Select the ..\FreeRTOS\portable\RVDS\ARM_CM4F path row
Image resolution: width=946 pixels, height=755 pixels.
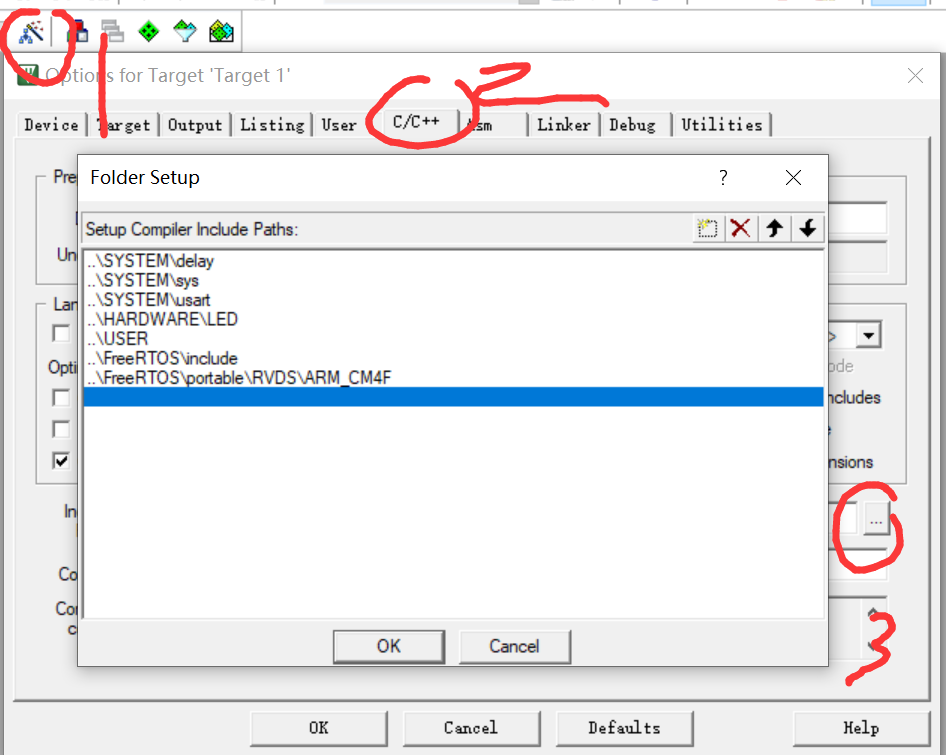453,378
